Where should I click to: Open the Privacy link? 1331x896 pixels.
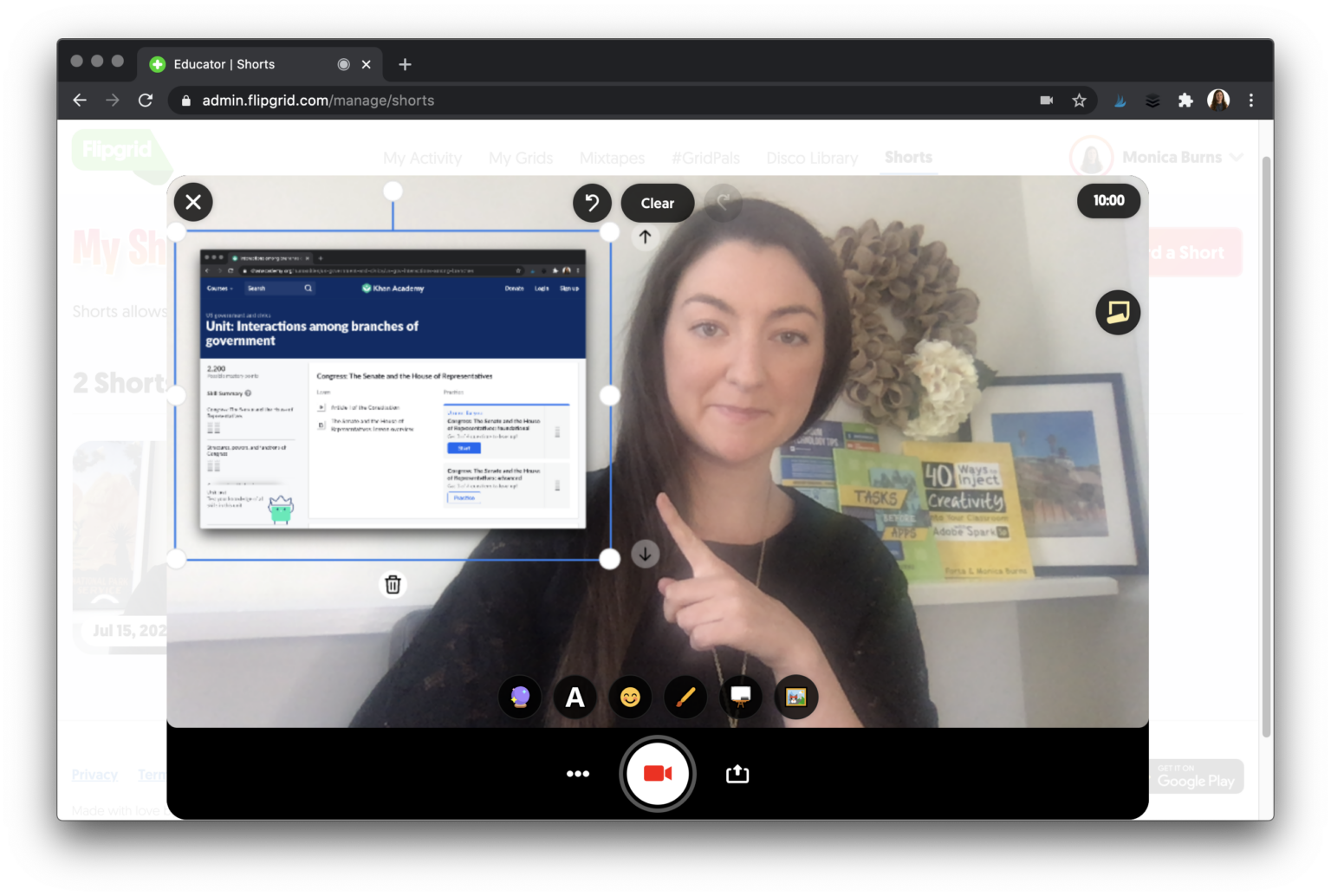(x=94, y=774)
